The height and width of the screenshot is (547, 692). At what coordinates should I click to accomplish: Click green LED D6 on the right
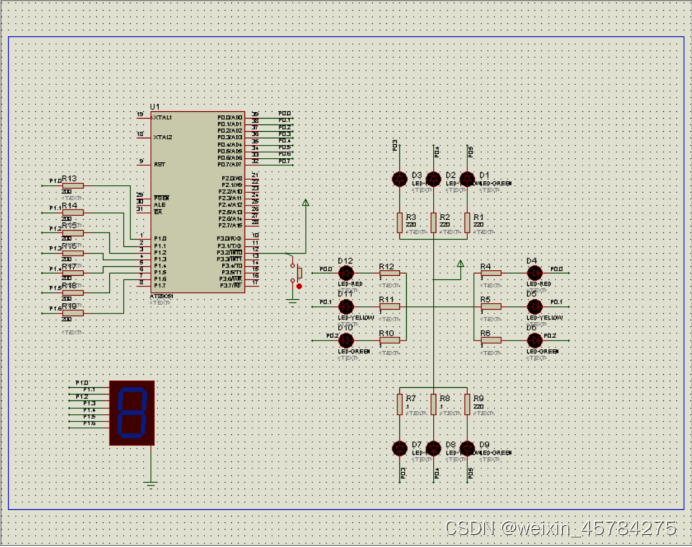pyautogui.click(x=534, y=340)
